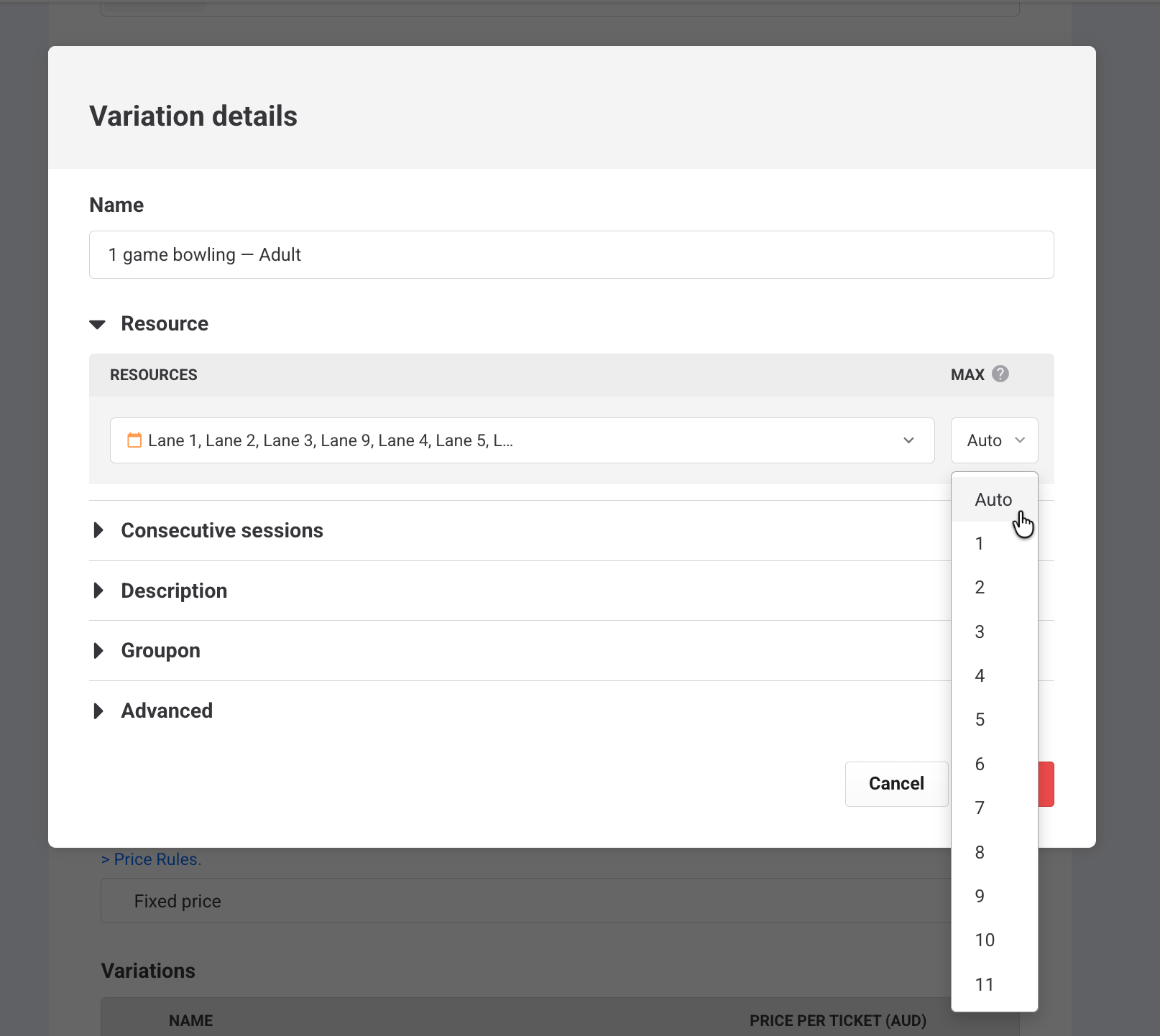This screenshot has height=1036, width=1160.
Task: Click the red save button
Action: pos(1046,784)
